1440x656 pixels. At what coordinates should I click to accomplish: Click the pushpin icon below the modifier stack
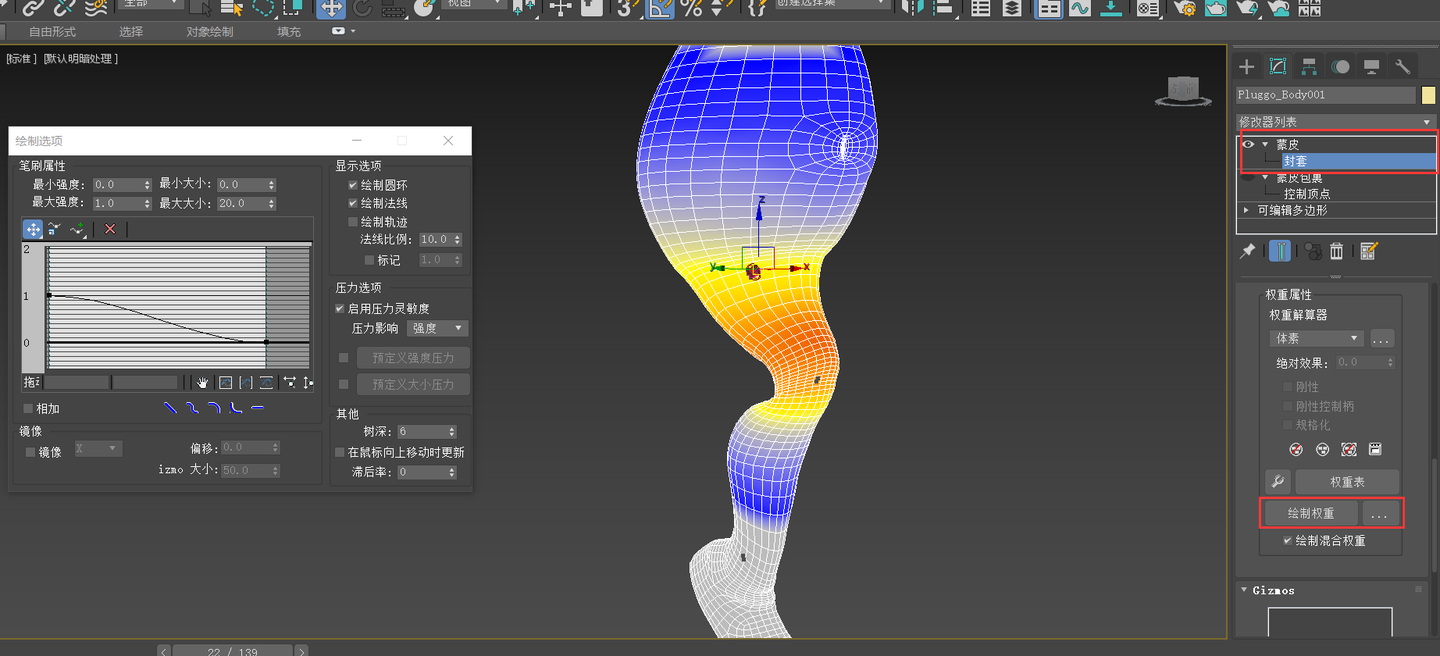click(1247, 251)
